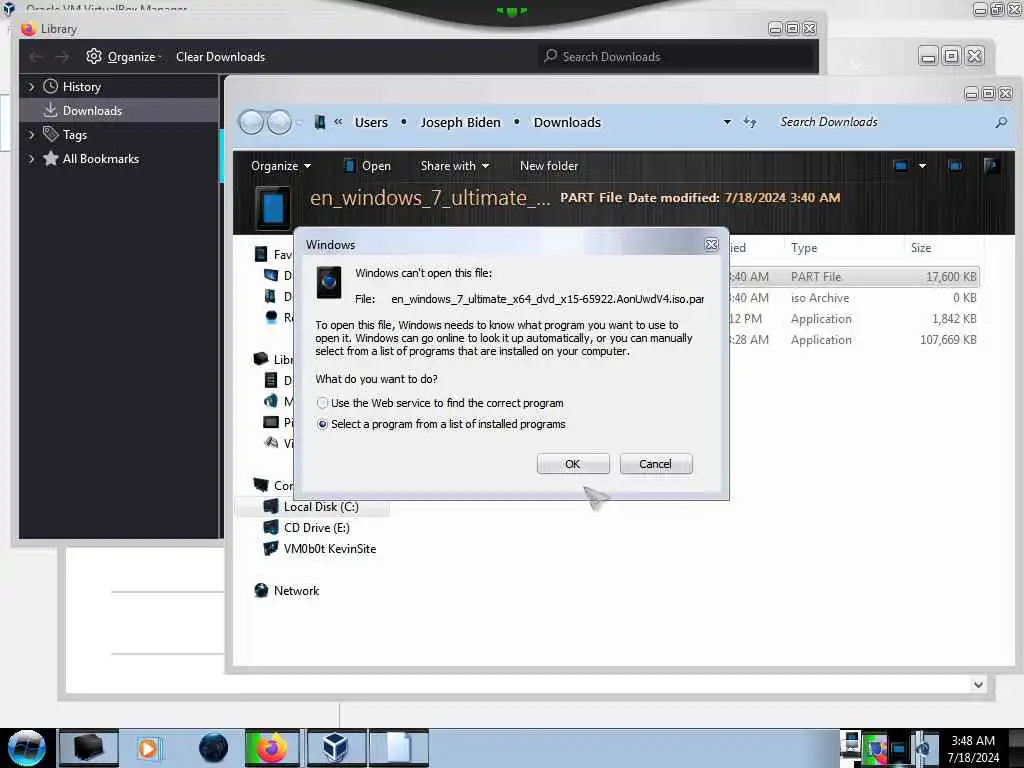This screenshot has width=1024, height=768.
Task: Click the Computer icon in navigation pane
Action: click(261, 485)
